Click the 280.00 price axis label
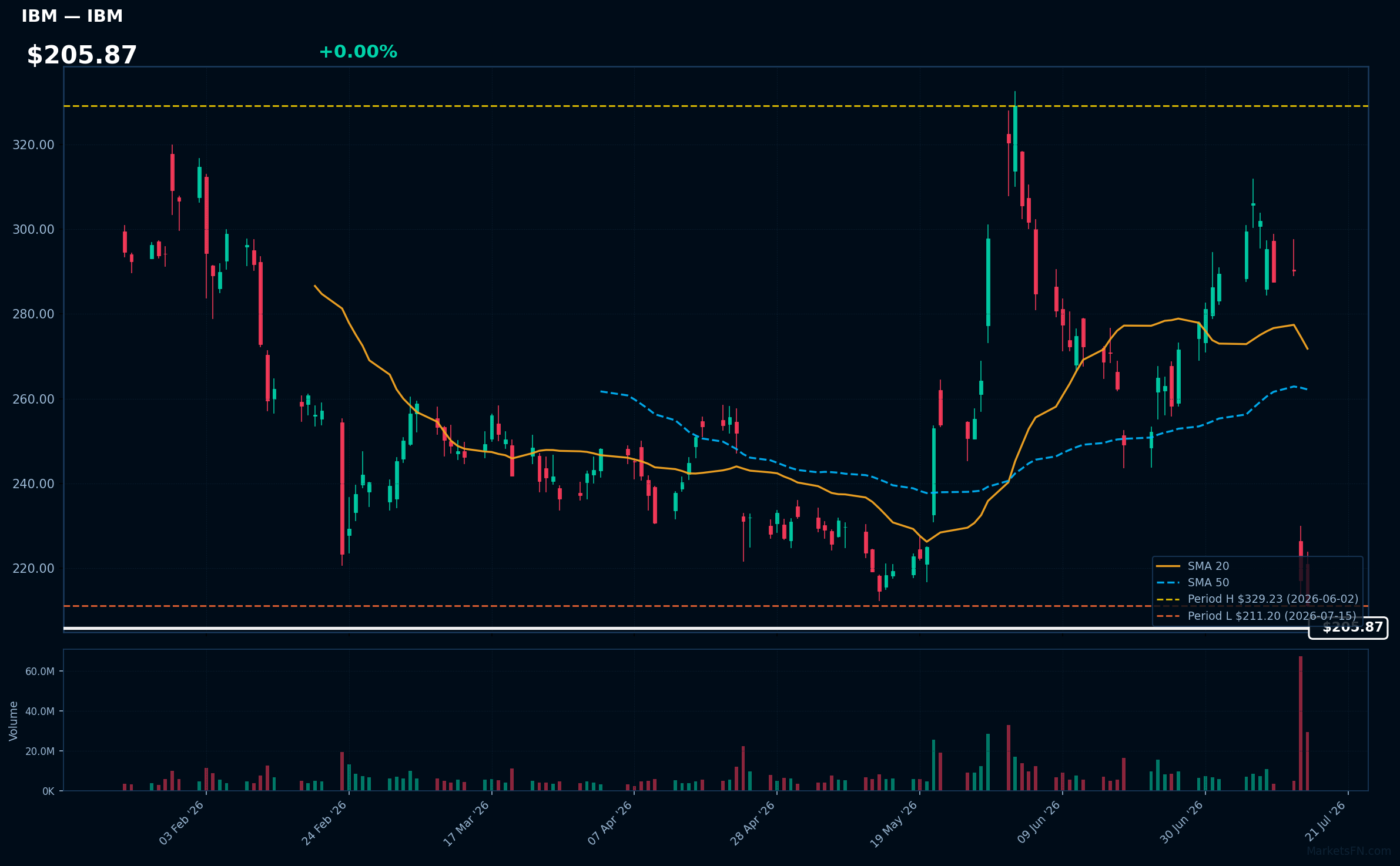 pyautogui.click(x=34, y=314)
